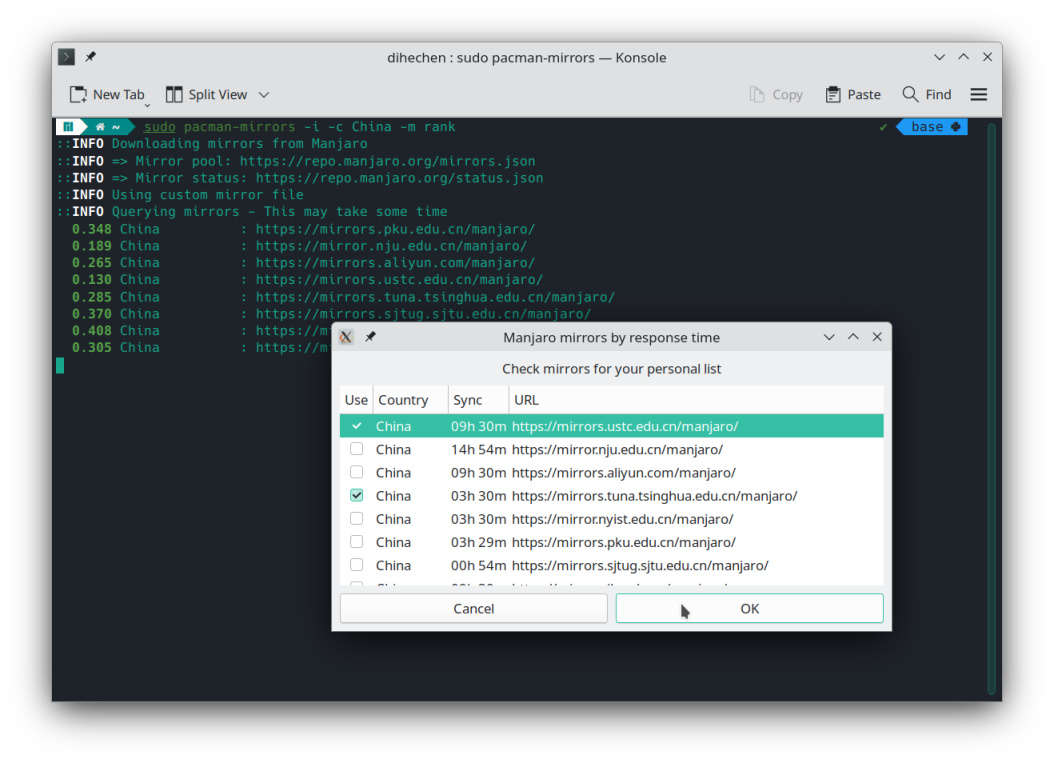Expand the Split View dropdown chevron
Screen dimensions: 1054x763
[x=264, y=95]
